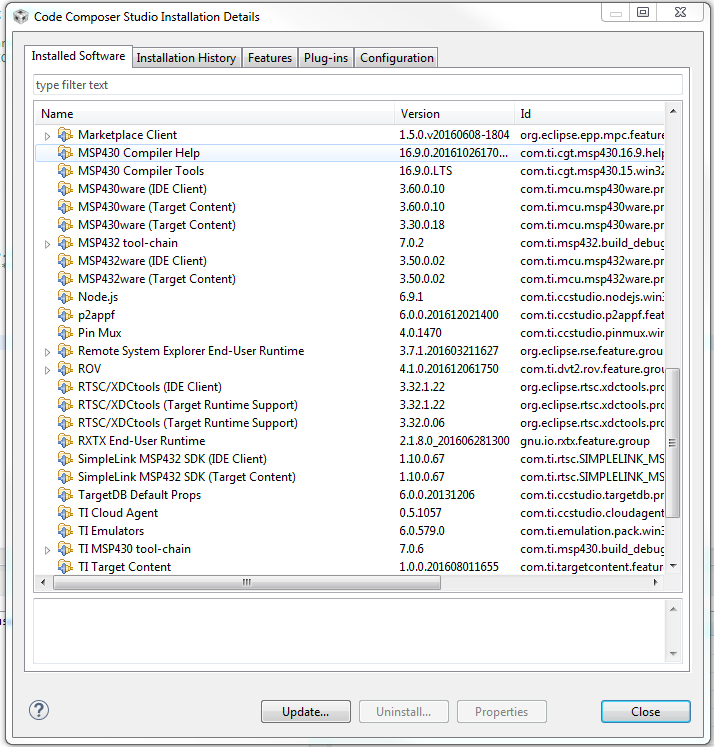Click version 16.9.0.LTS cell

click(426, 171)
